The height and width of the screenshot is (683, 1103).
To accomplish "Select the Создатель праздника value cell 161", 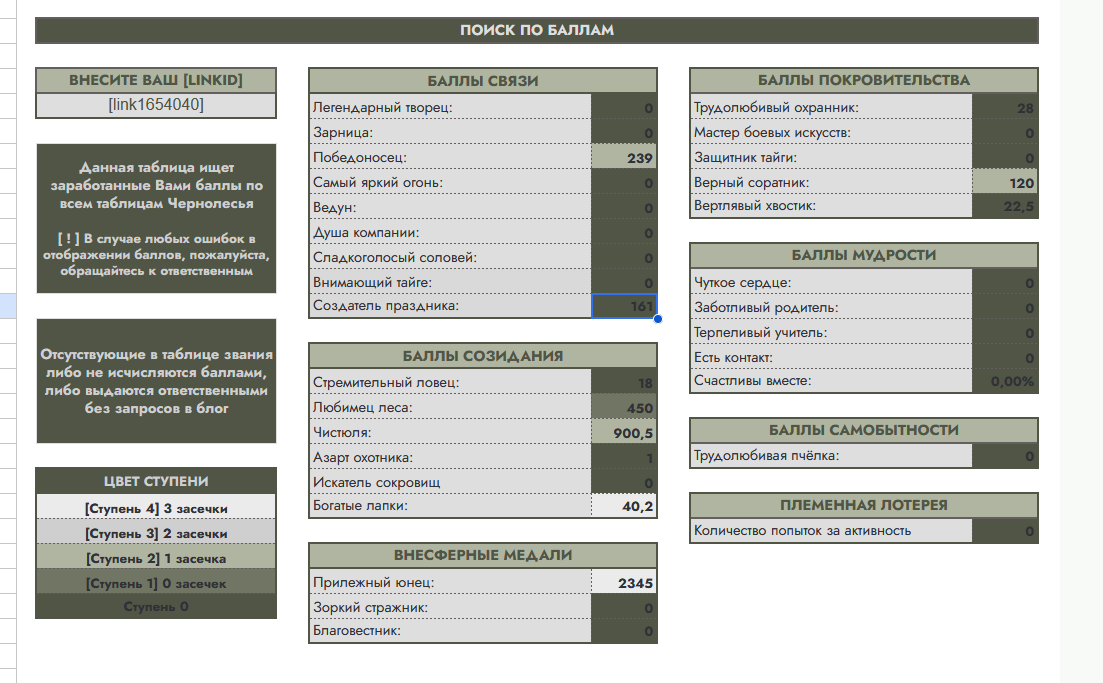I will tap(624, 306).
